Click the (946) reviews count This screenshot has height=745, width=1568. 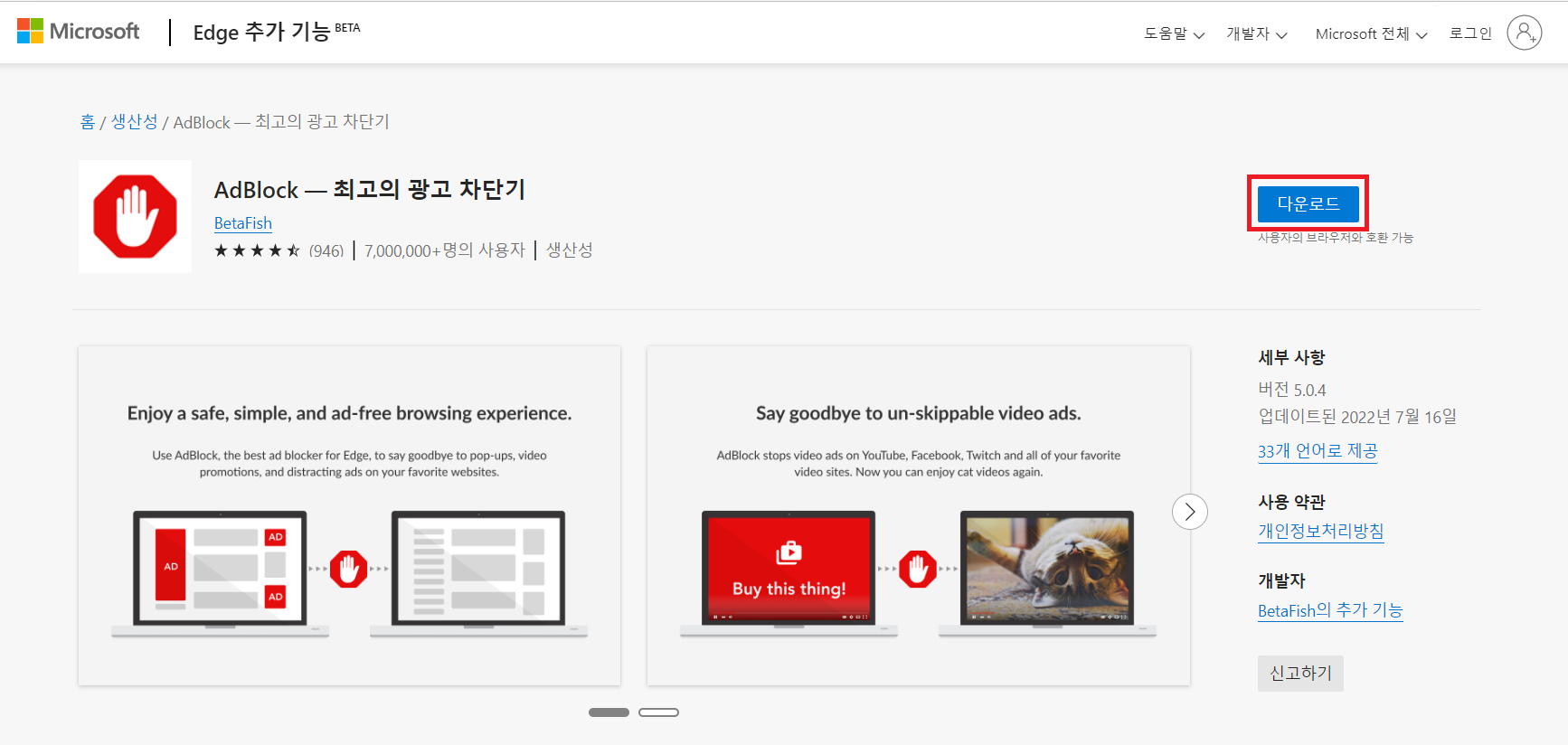326,250
